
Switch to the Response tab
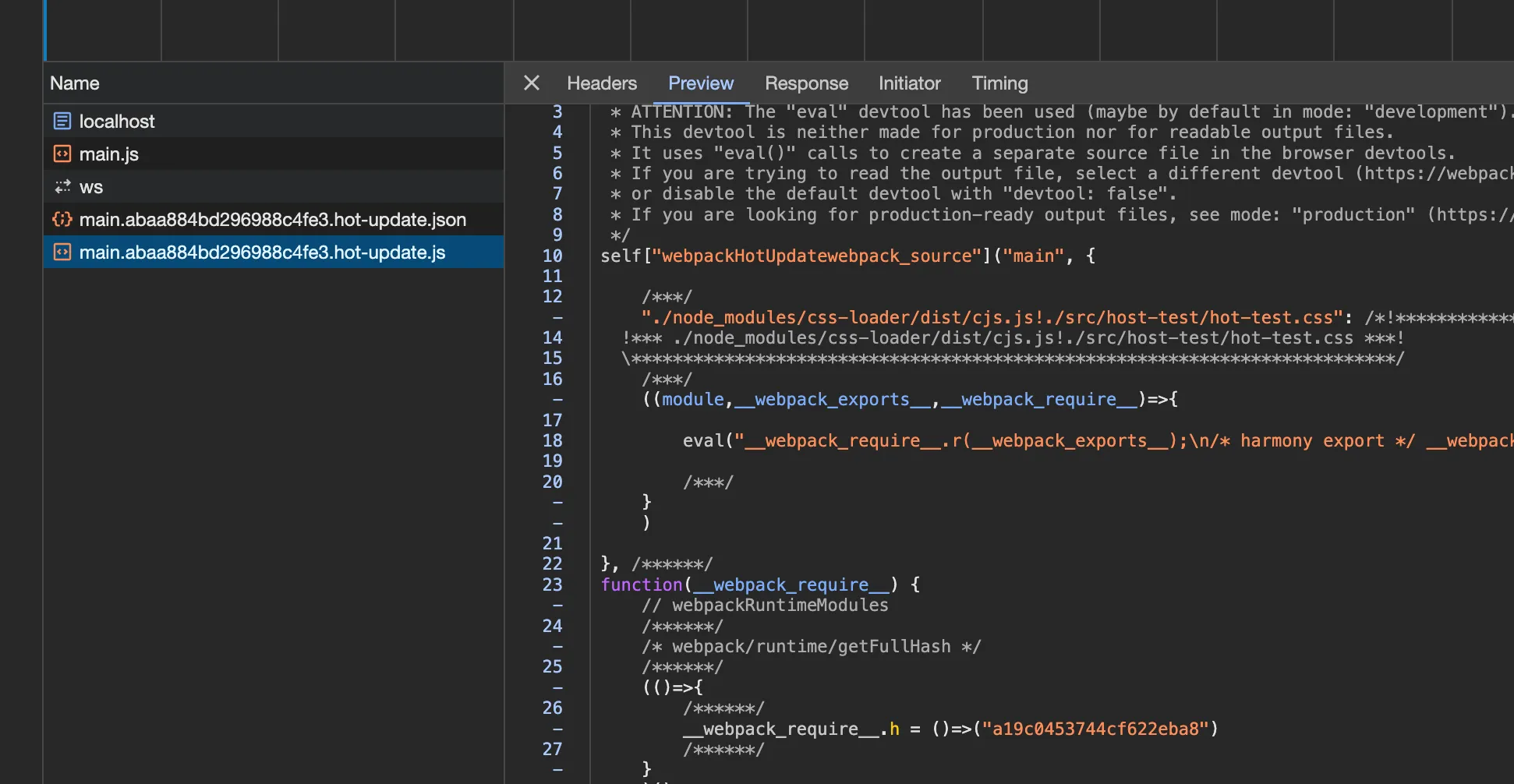click(x=806, y=83)
